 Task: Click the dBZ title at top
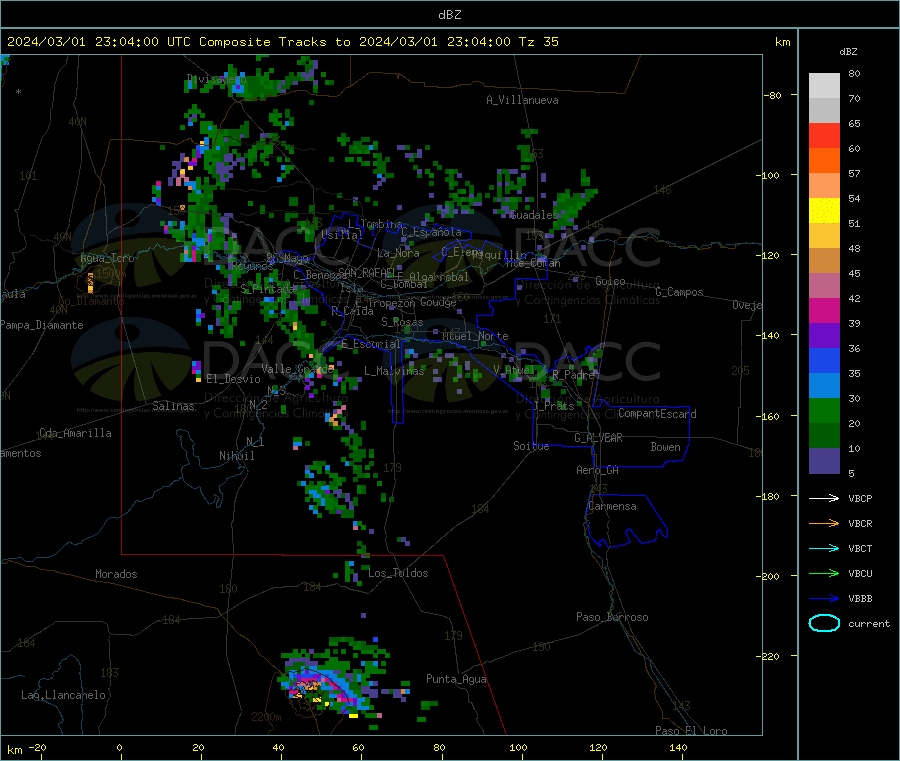[449, 15]
